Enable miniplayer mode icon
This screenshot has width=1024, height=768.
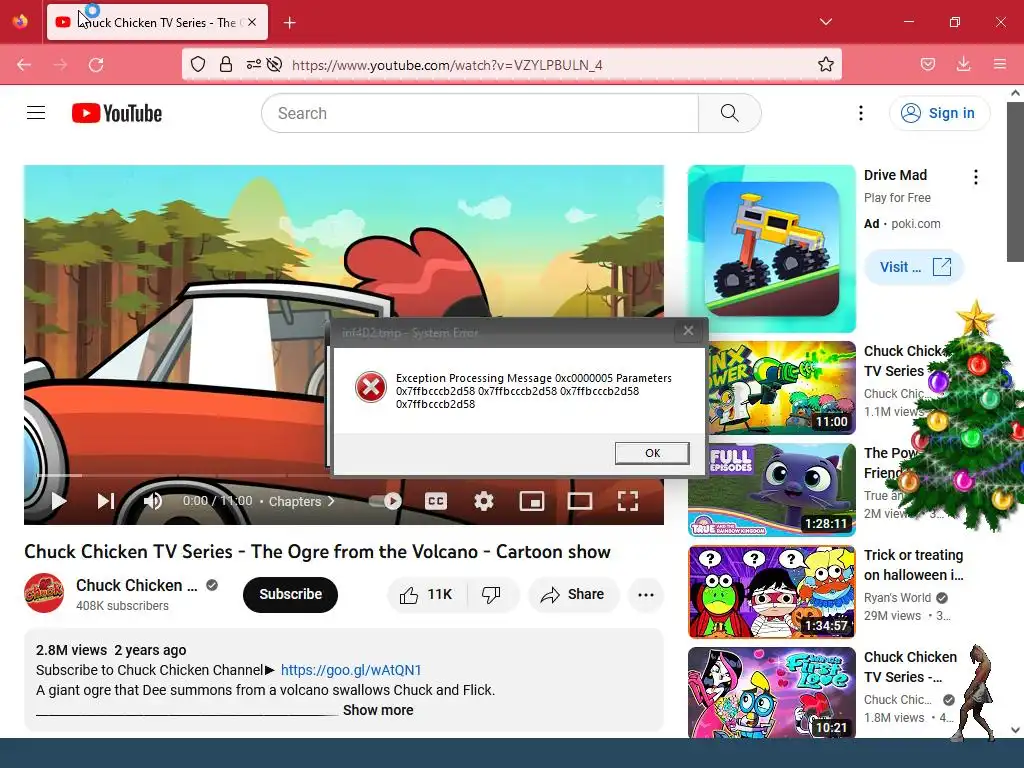(532, 501)
